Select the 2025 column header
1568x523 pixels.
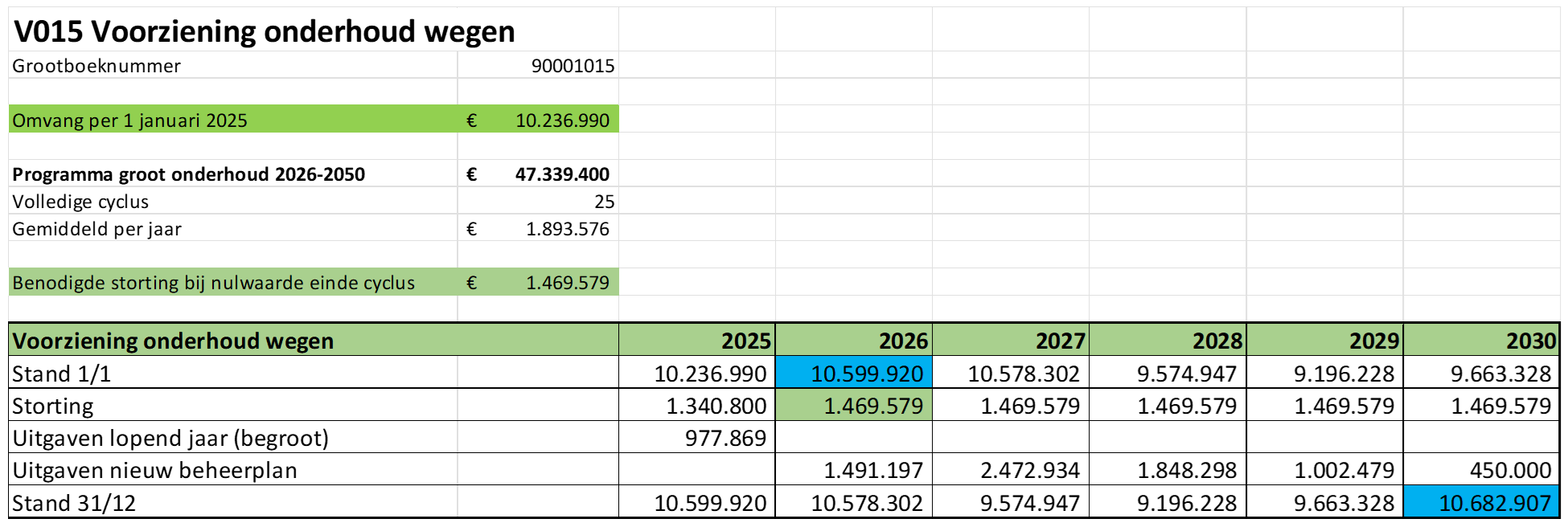point(745,341)
